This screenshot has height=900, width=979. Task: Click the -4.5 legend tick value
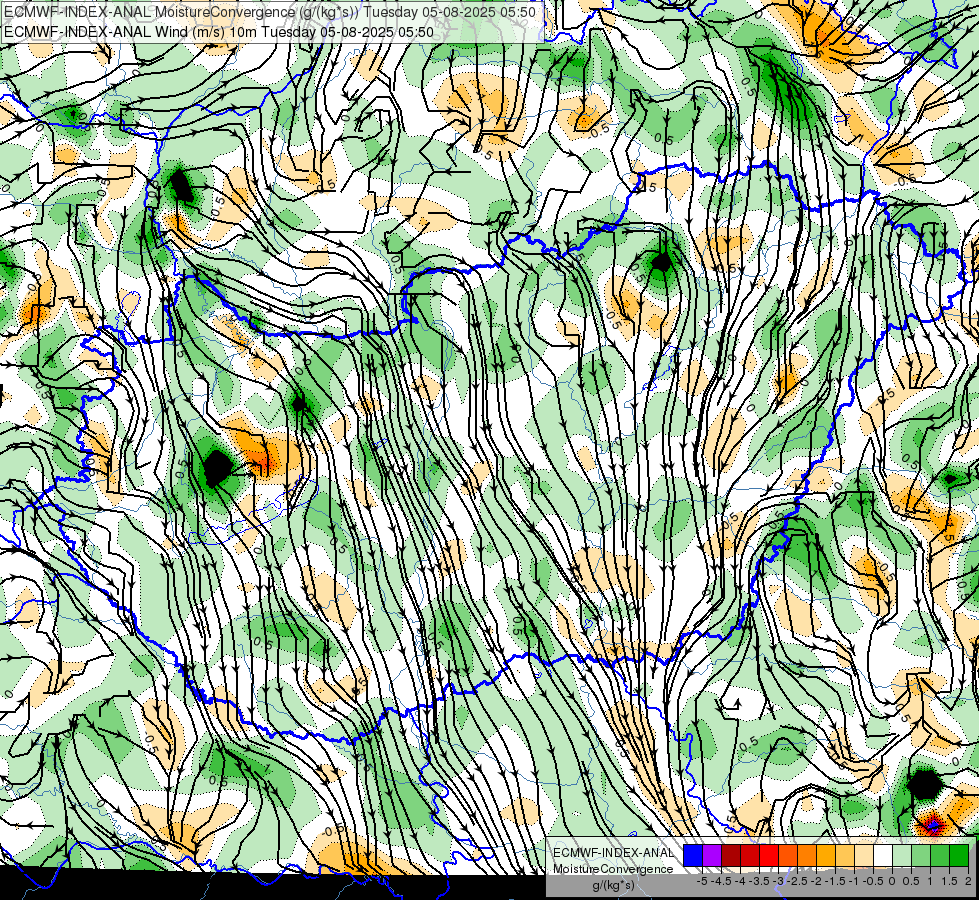[722, 881]
